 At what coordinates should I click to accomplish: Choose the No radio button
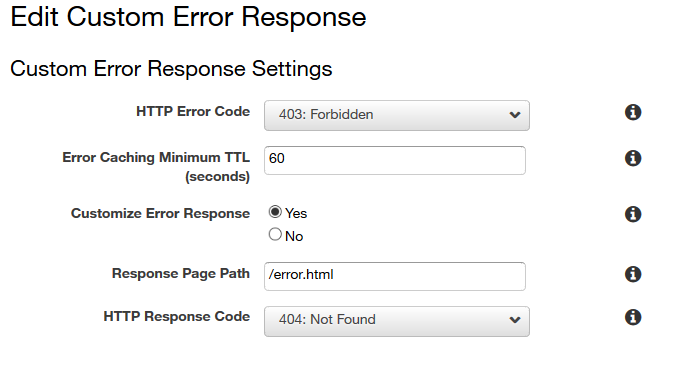tap(275, 234)
